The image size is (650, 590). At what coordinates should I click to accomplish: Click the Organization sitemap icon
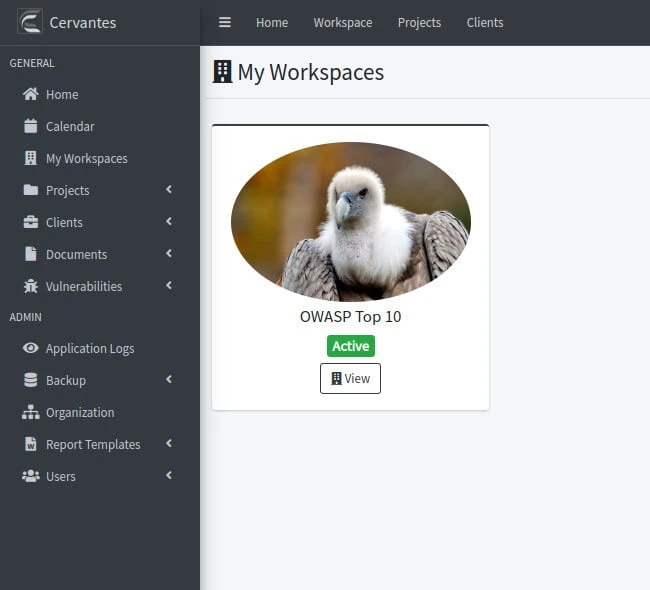(30, 412)
